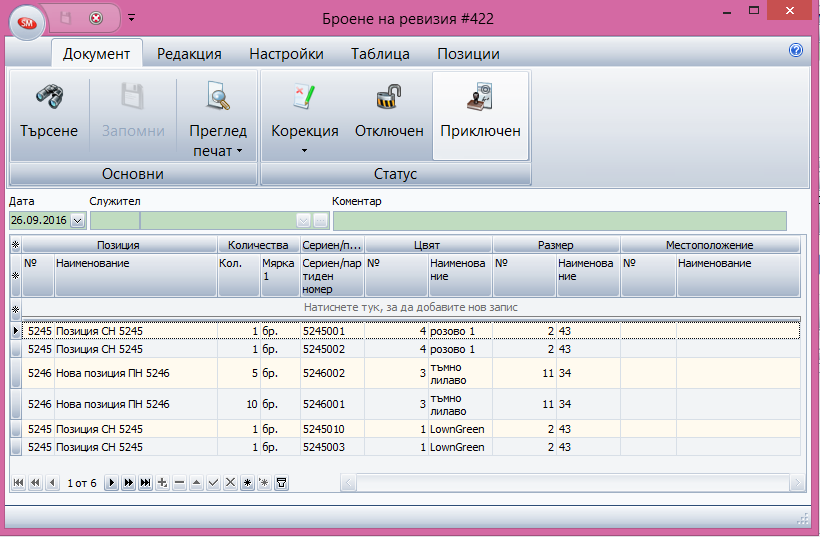This screenshot has height=537, width=820.
Task: Click LownGreen color cell in 5245010 row
Action: (460, 429)
